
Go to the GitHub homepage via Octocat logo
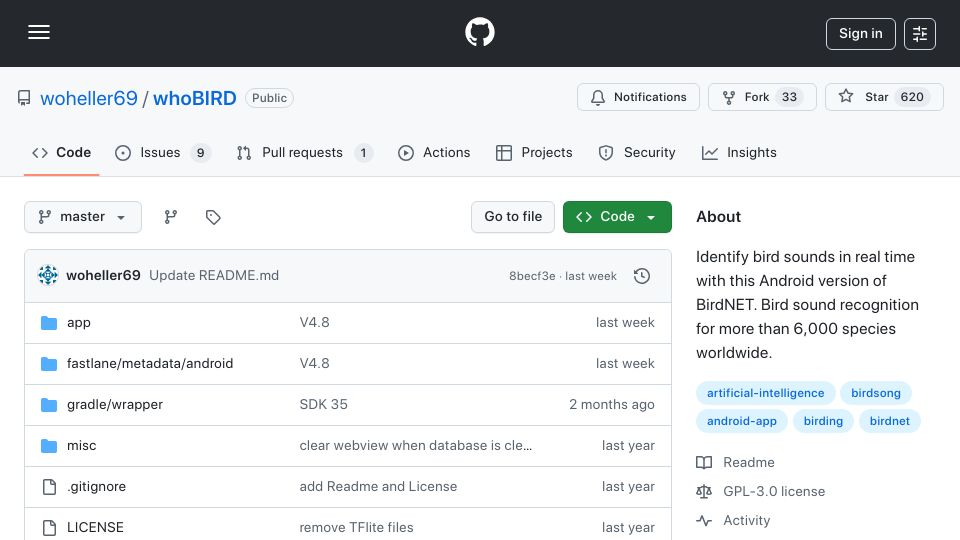[x=479, y=32]
